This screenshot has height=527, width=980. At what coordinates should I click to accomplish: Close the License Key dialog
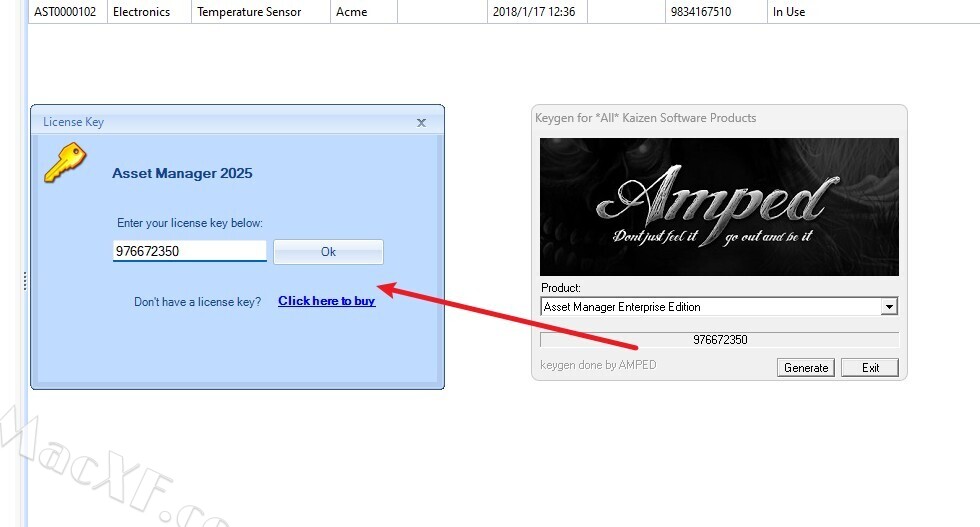tap(421, 123)
